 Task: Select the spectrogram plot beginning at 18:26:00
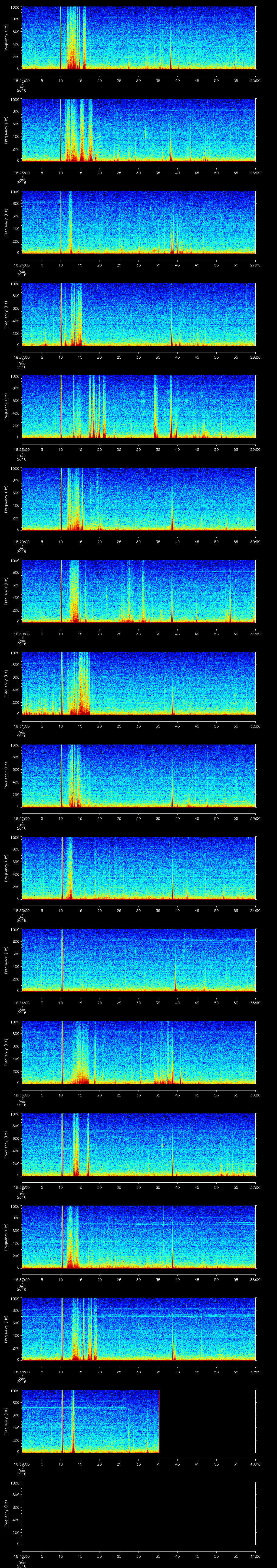tap(139, 222)
